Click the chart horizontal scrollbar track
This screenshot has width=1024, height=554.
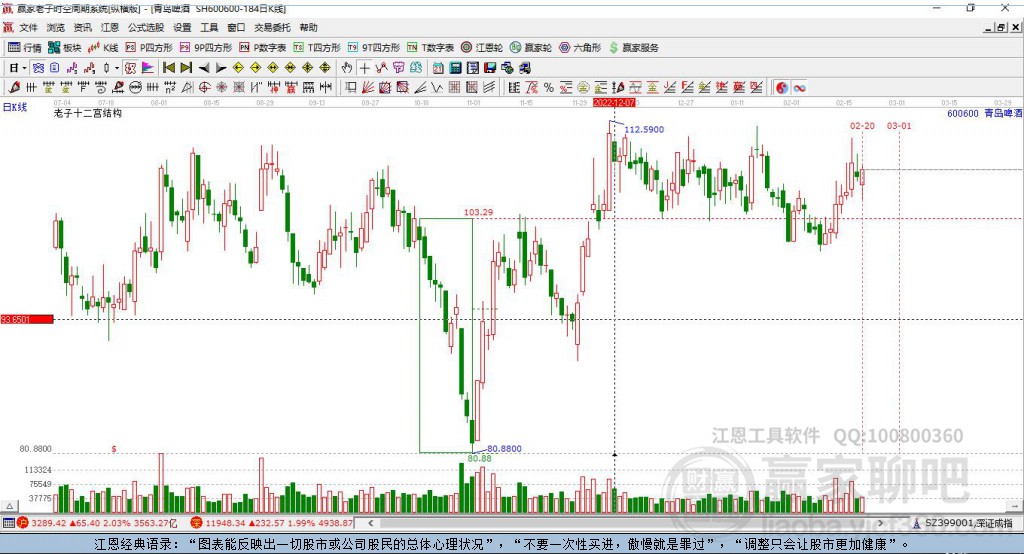626,523
